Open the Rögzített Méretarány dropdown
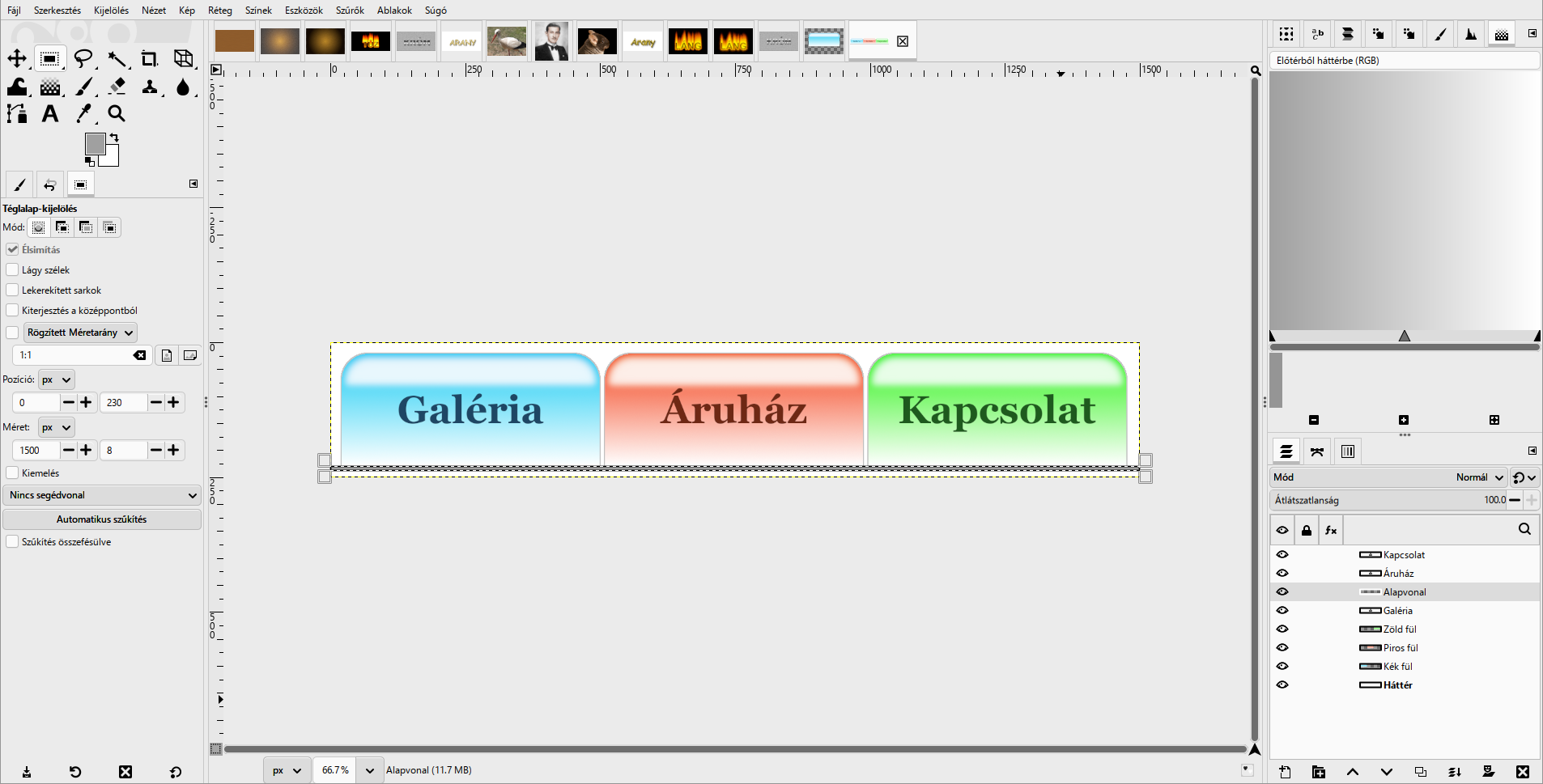1543x784 pixels. [80, 333]
